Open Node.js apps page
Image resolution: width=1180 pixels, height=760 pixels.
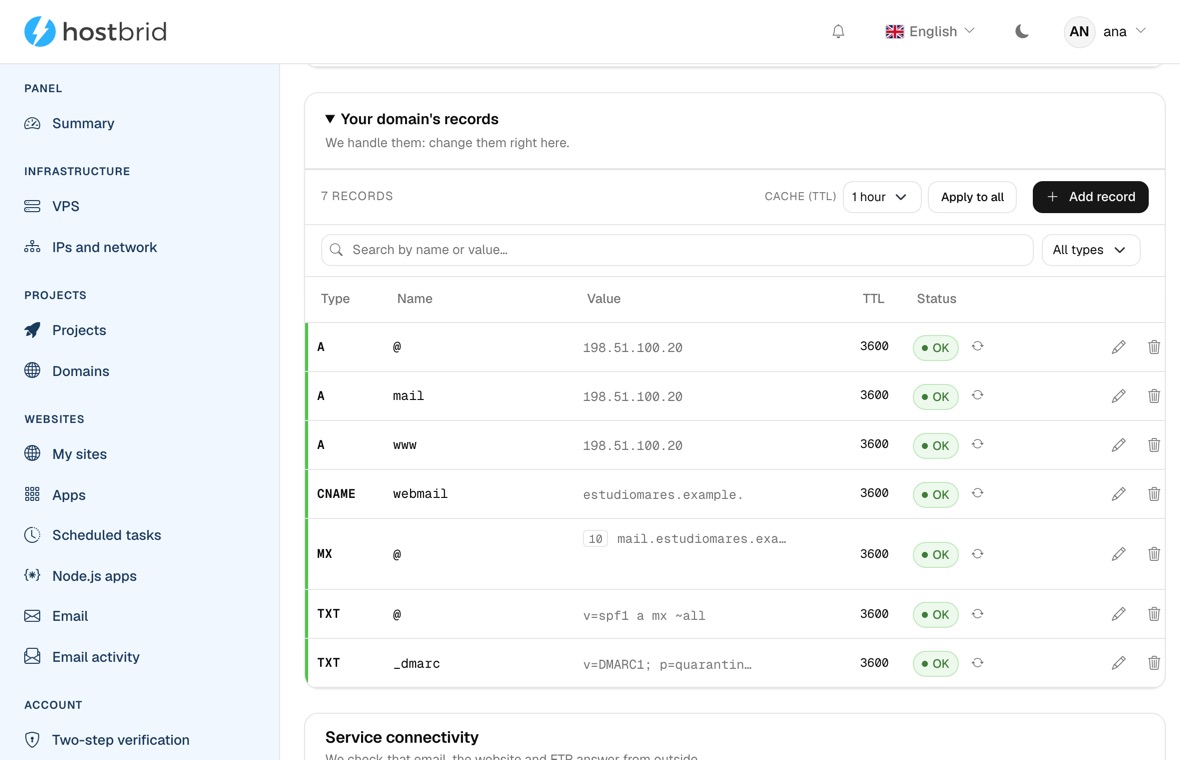94,576
